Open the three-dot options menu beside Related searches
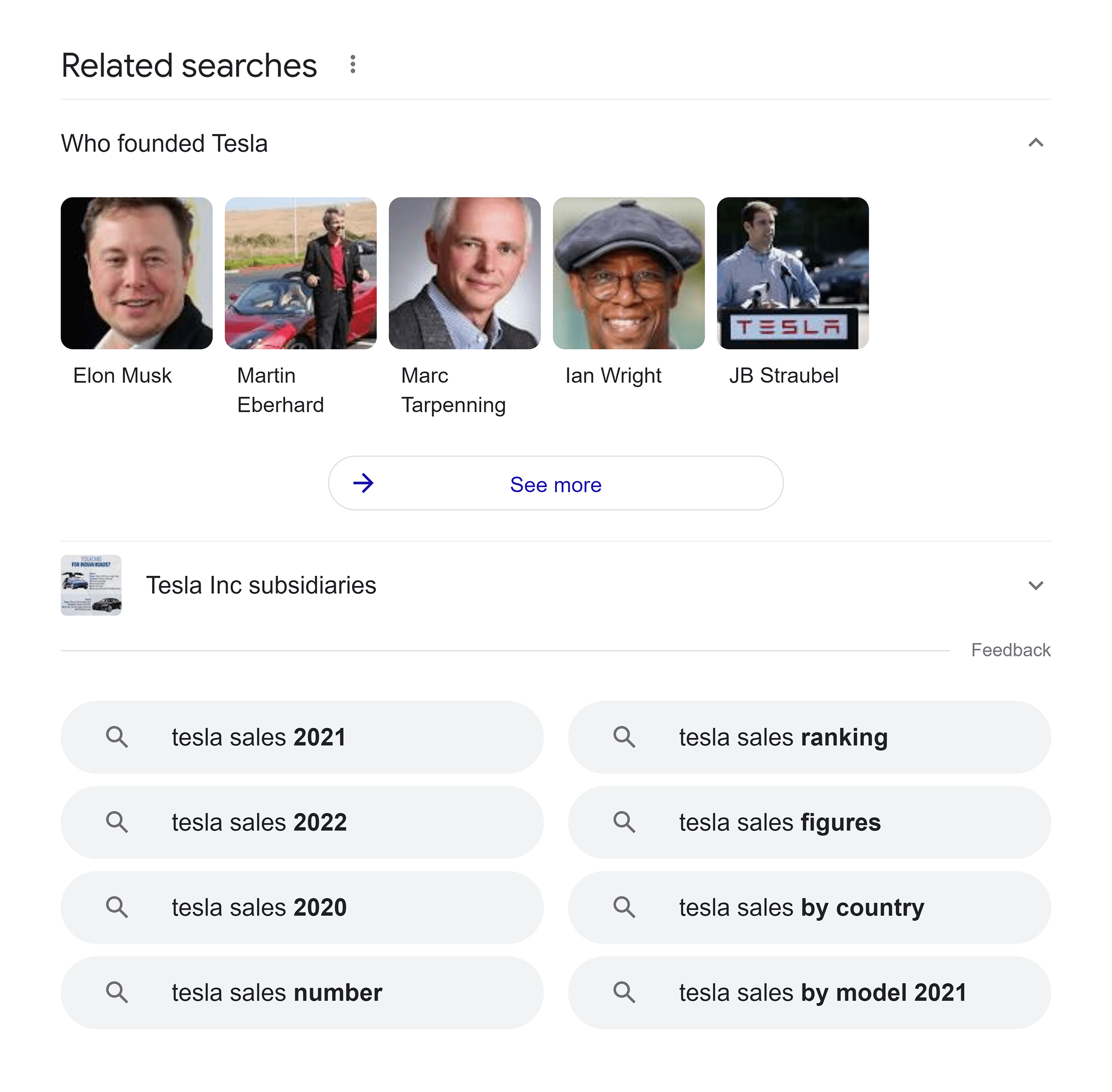Viewport: 1112px width, 1092px height. [354, 64]
